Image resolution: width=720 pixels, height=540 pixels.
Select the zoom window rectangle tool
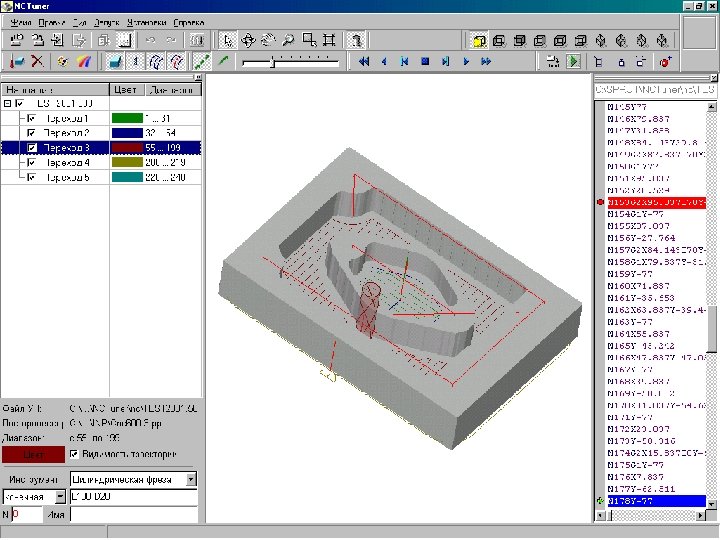(x=309, y=40)
